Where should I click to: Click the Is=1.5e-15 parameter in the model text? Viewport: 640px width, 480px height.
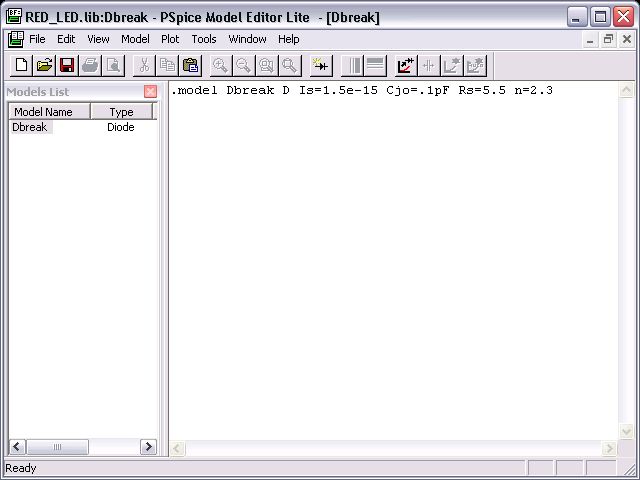tap(338, 90)
